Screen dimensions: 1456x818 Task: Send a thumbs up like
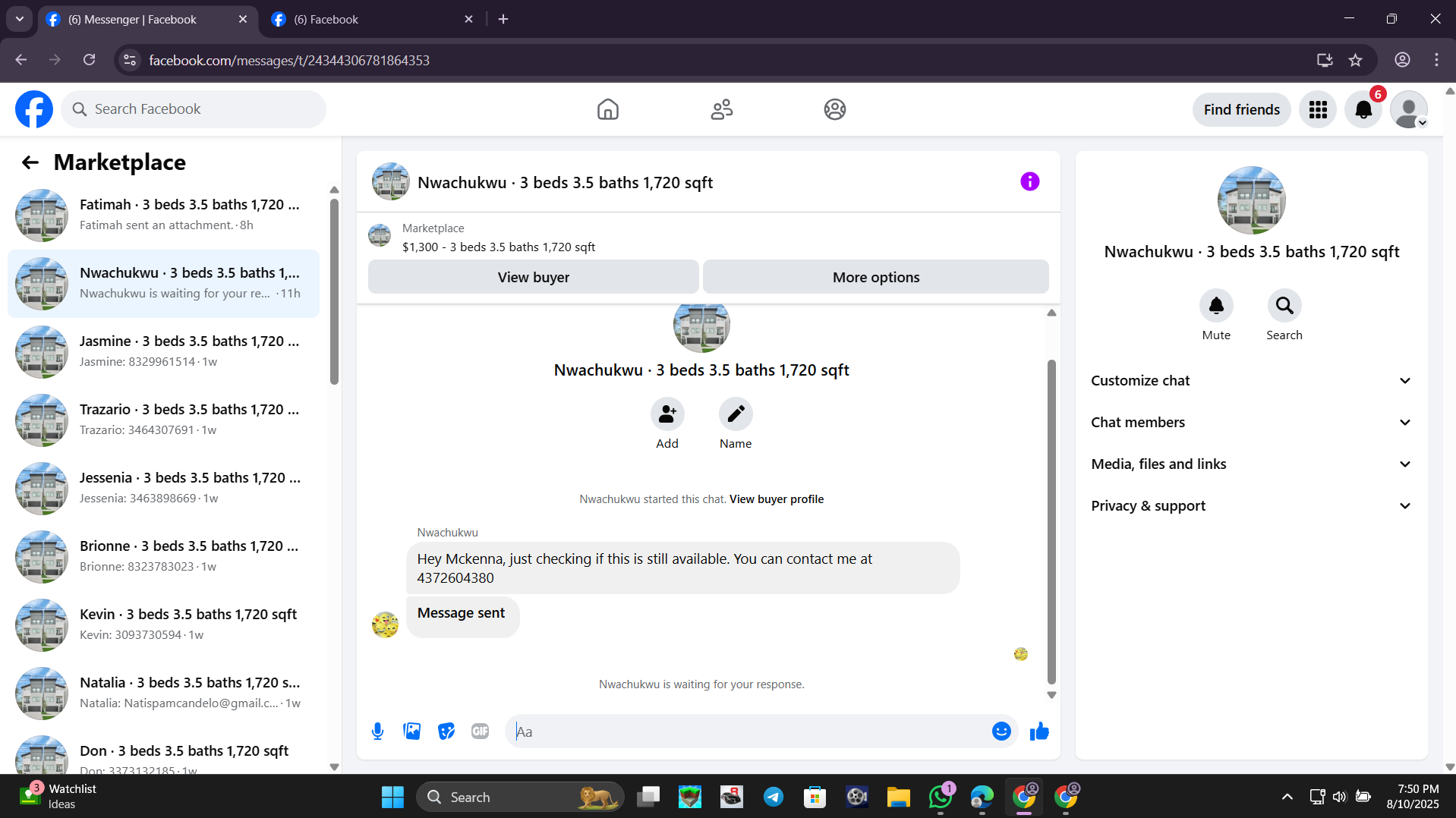click(x=1039, y=731)
